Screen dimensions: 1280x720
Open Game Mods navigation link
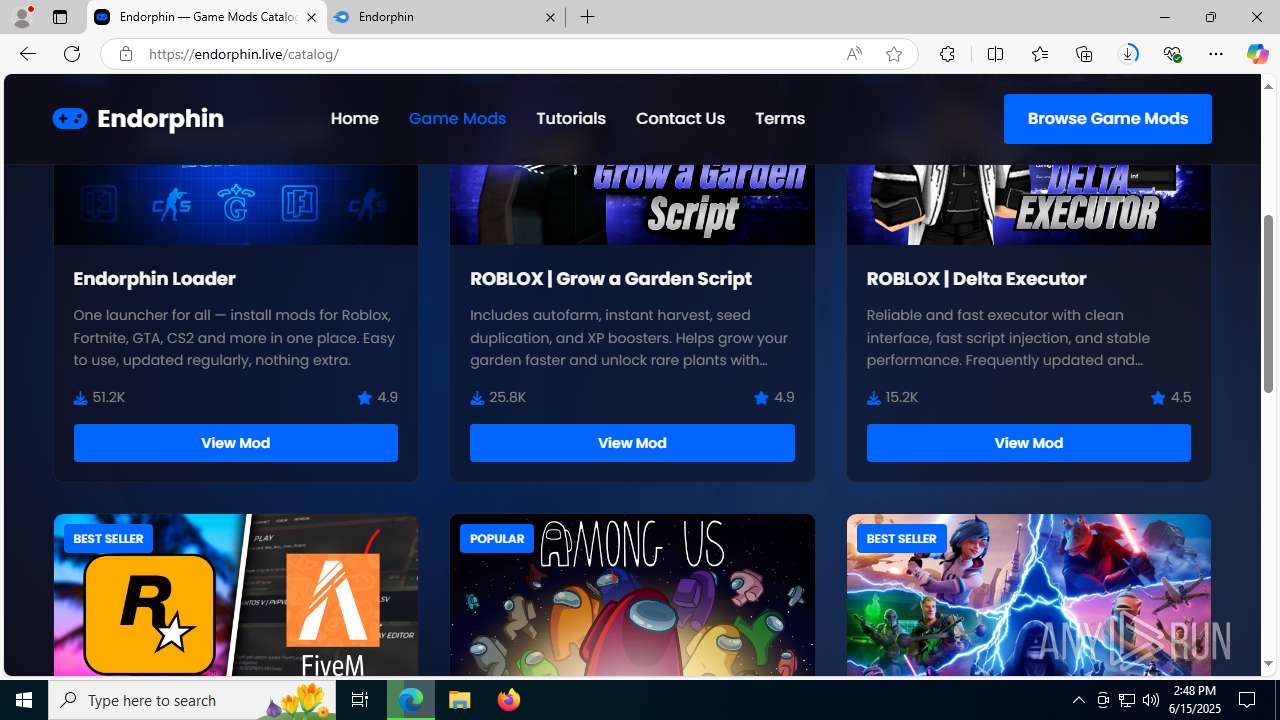[457, 118]
